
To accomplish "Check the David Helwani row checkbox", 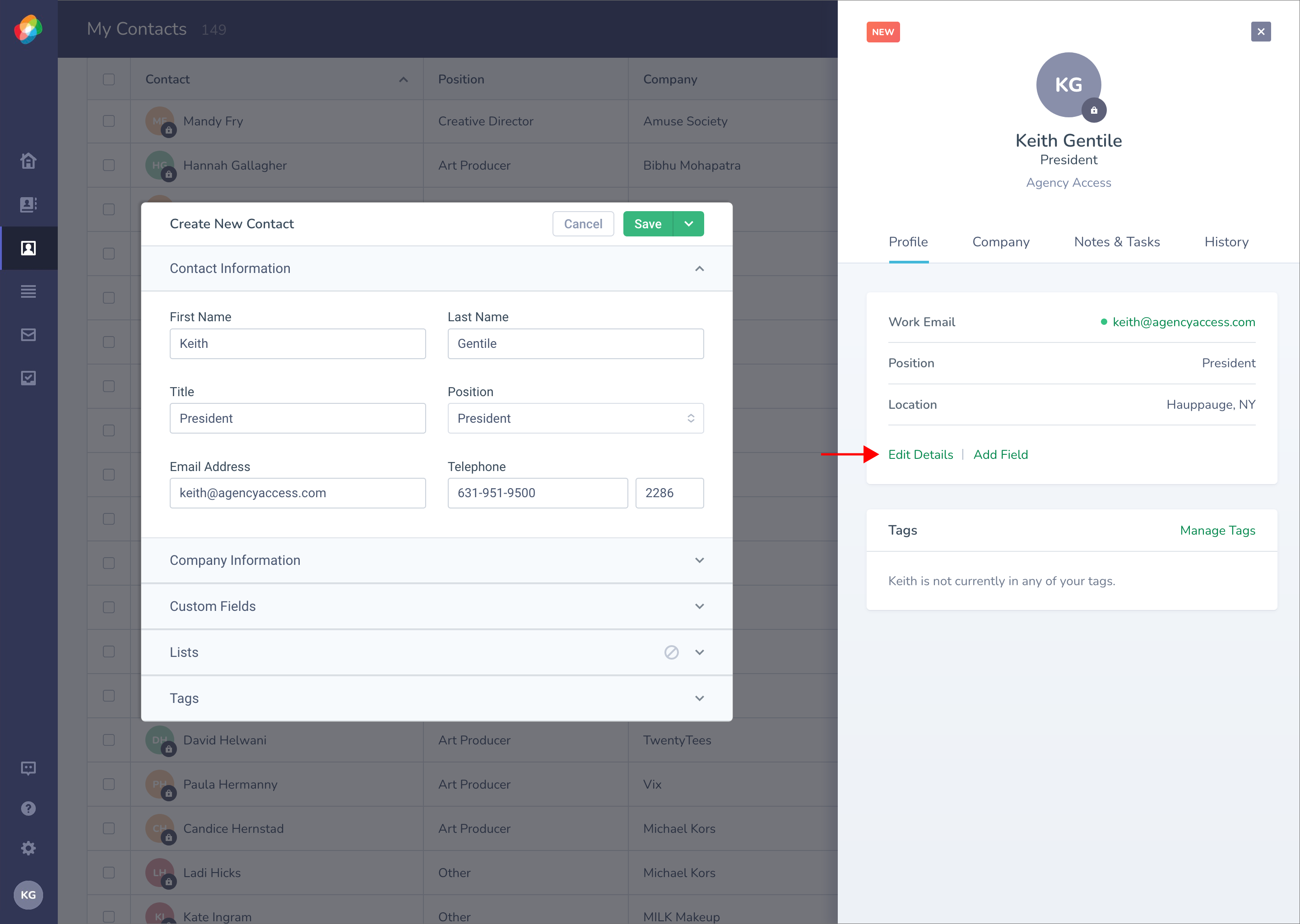I will 109,740.
